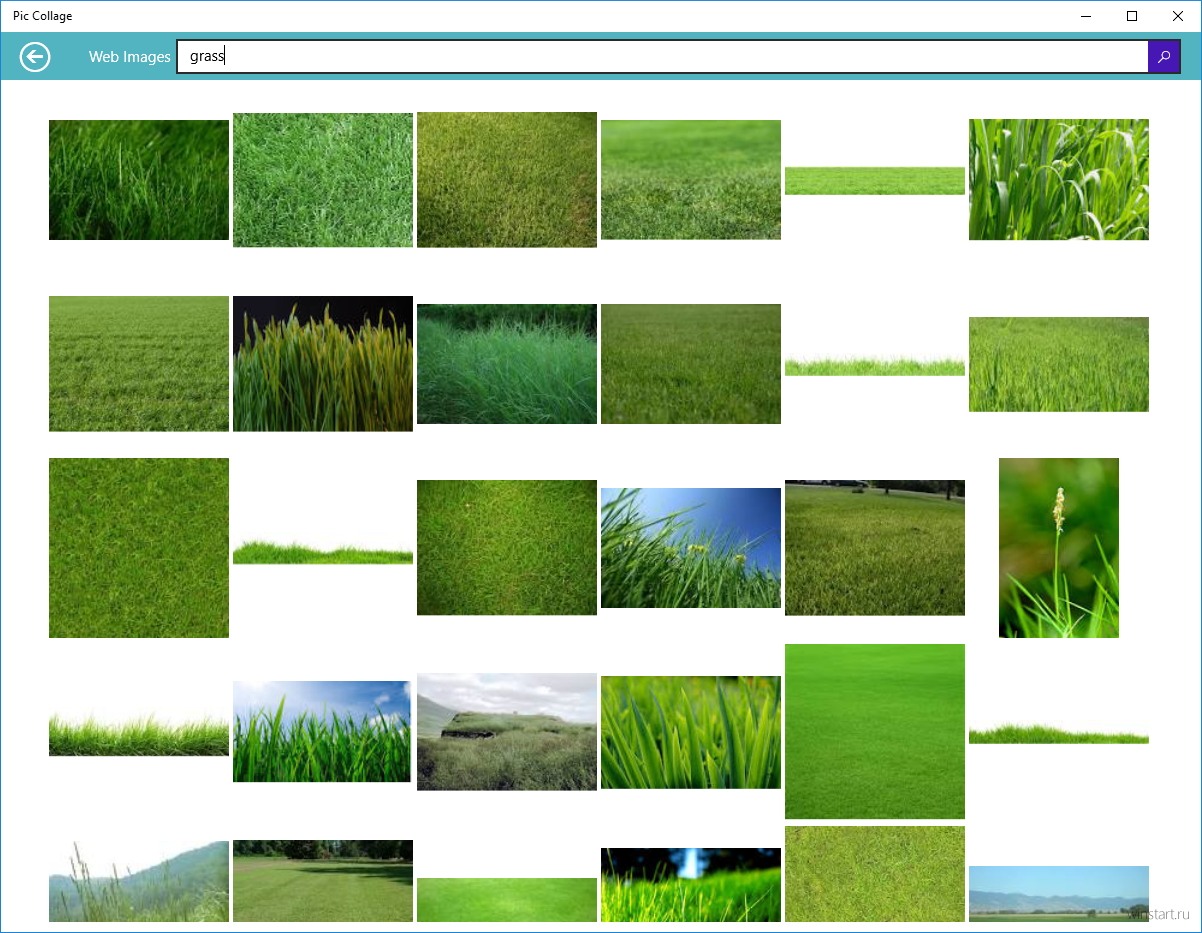Pick the tall smooth bright green lawn thumbnail
Viewport: 1202px width, 933px height.
point(875,732)
